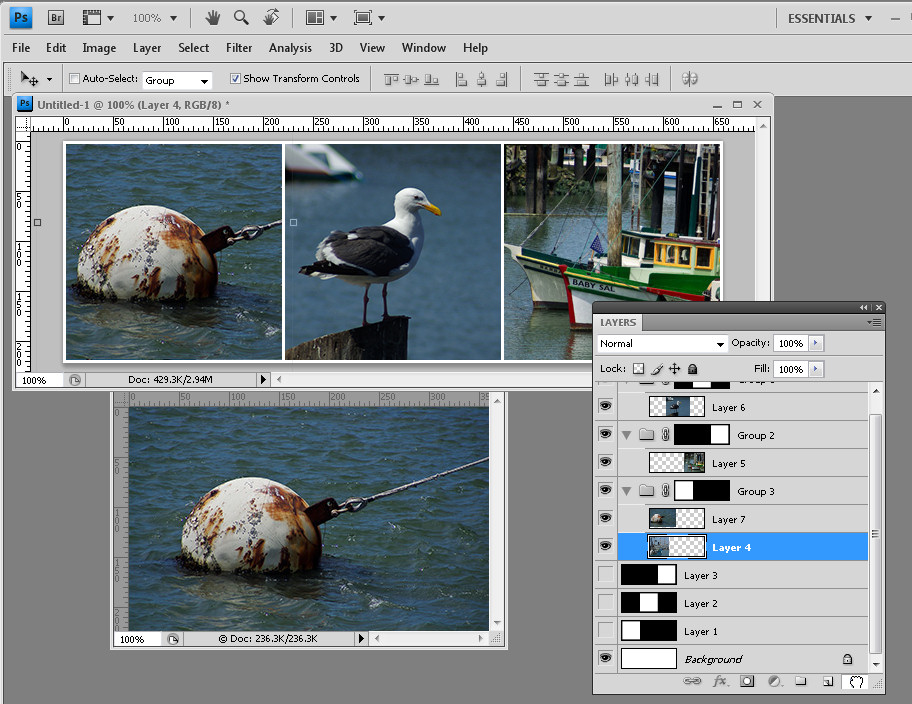Image resolution: width=912 pixels, height=704 pixels.
Task: Distribute bottom edges of layers
Action: tap(582, 79)
